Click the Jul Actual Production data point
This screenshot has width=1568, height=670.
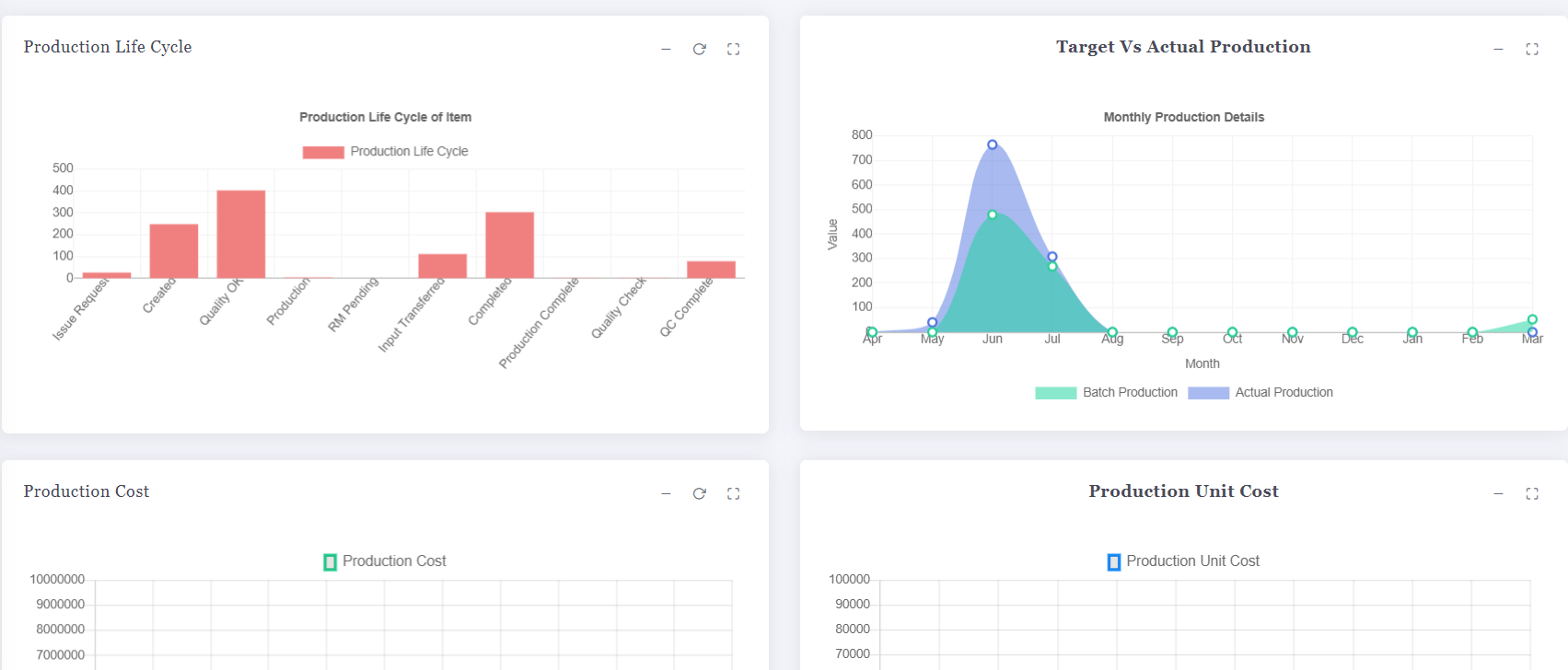point(1052,257)
